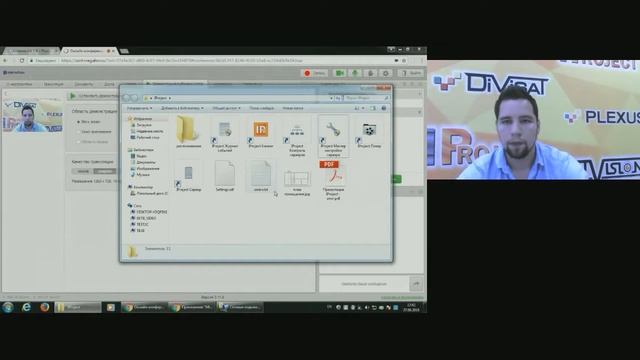Viewport: 640px width, 360px height.
Task: Open the first webinar menu tab on the left
Action: (20, 84)
